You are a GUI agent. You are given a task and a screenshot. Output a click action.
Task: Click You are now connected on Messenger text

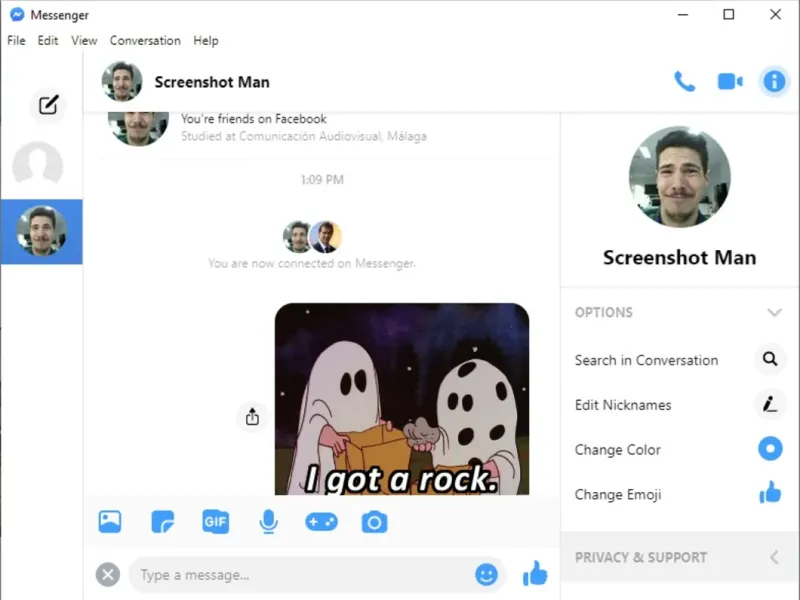312,263
